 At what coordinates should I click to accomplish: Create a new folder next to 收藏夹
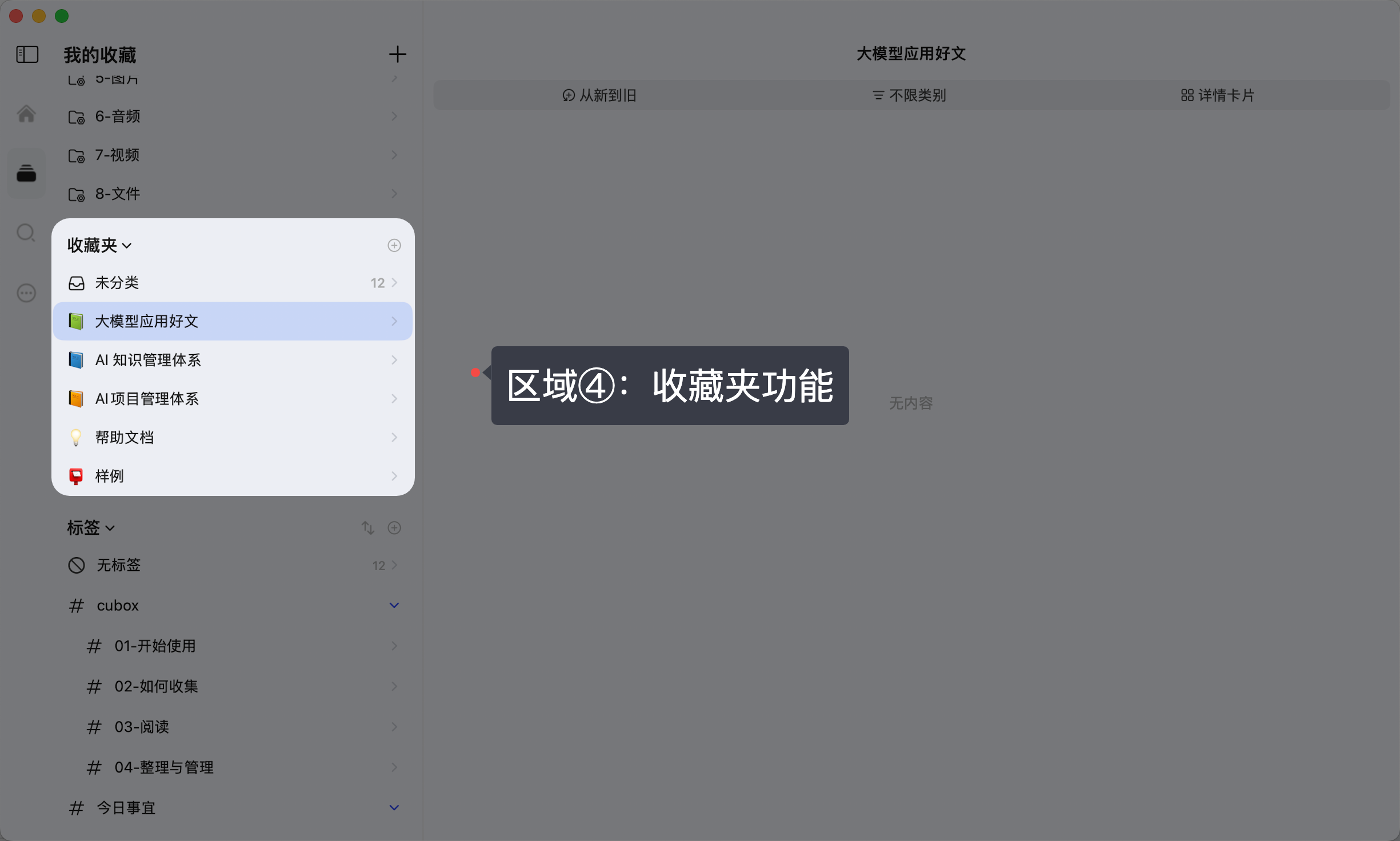pos(394,245)
